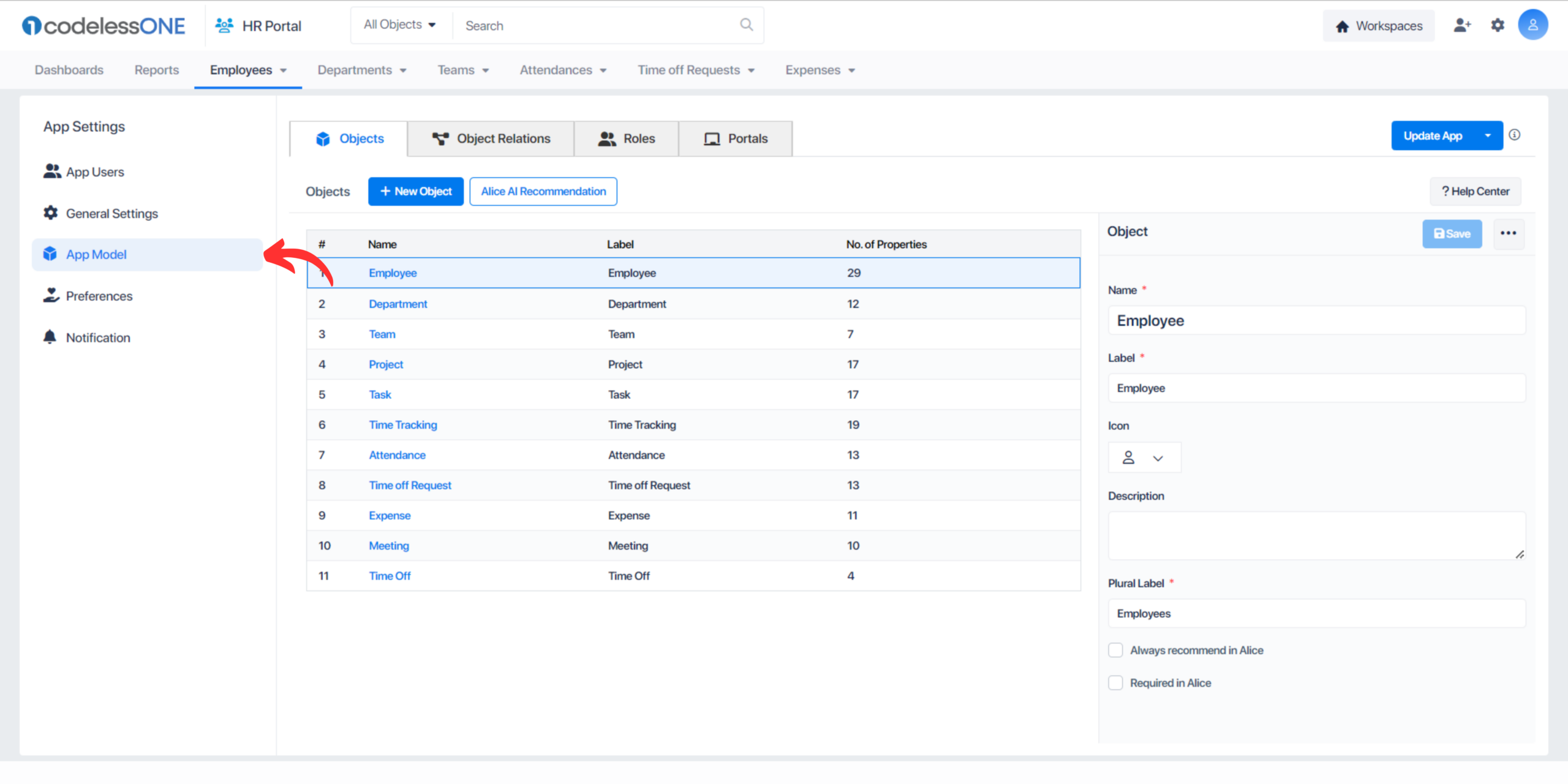Open the three-dot more options menu

tap(1509, 233)
